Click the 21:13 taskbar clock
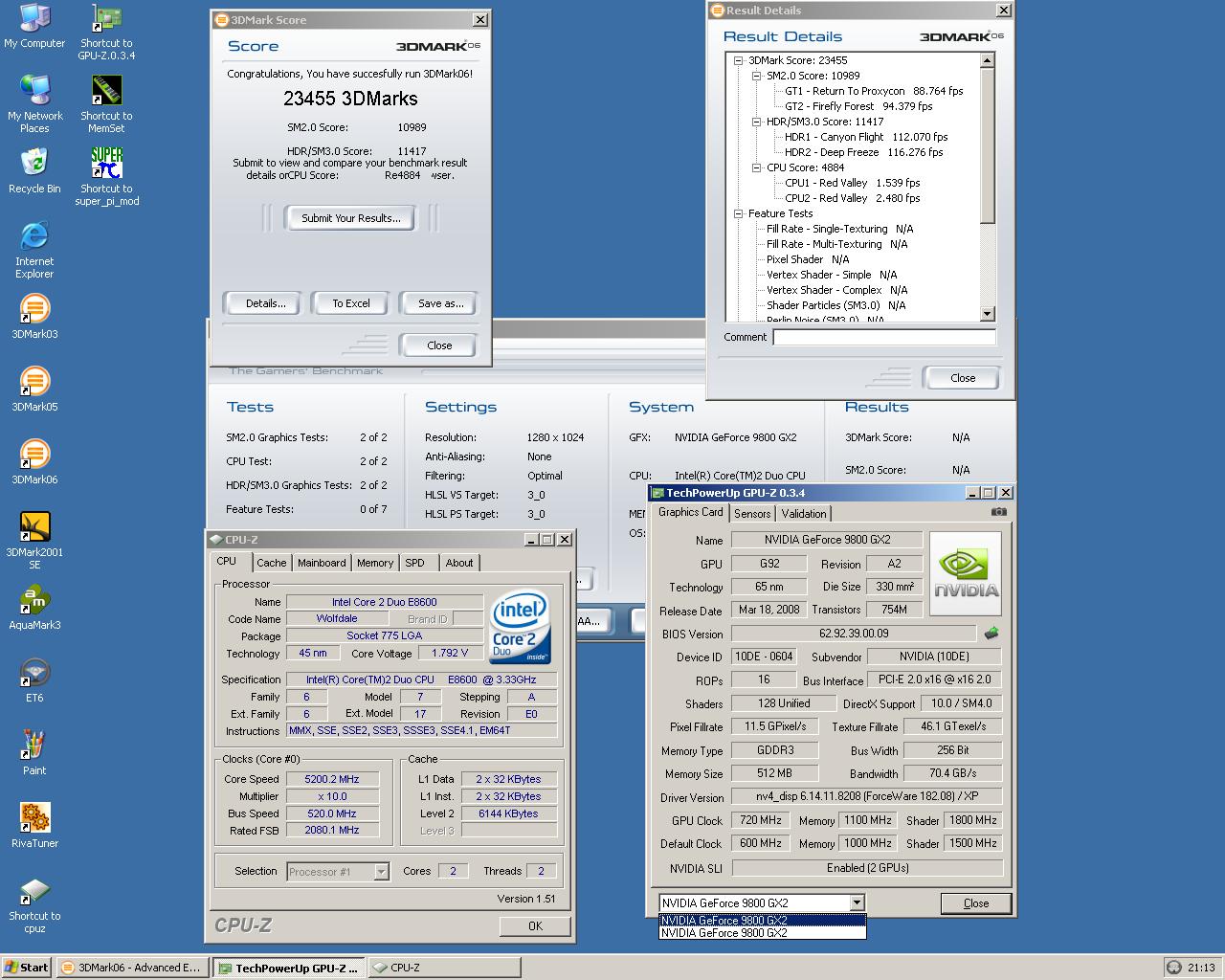This screenshot has height=980, width=1225. [1201, 968]
